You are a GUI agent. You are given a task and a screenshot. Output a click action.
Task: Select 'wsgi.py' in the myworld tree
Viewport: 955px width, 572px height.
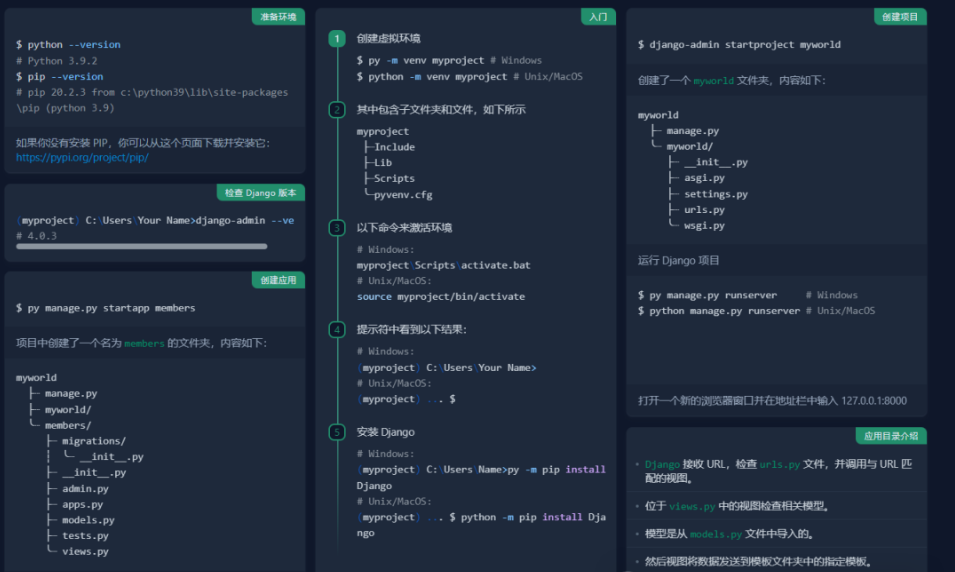pos(704,225)
